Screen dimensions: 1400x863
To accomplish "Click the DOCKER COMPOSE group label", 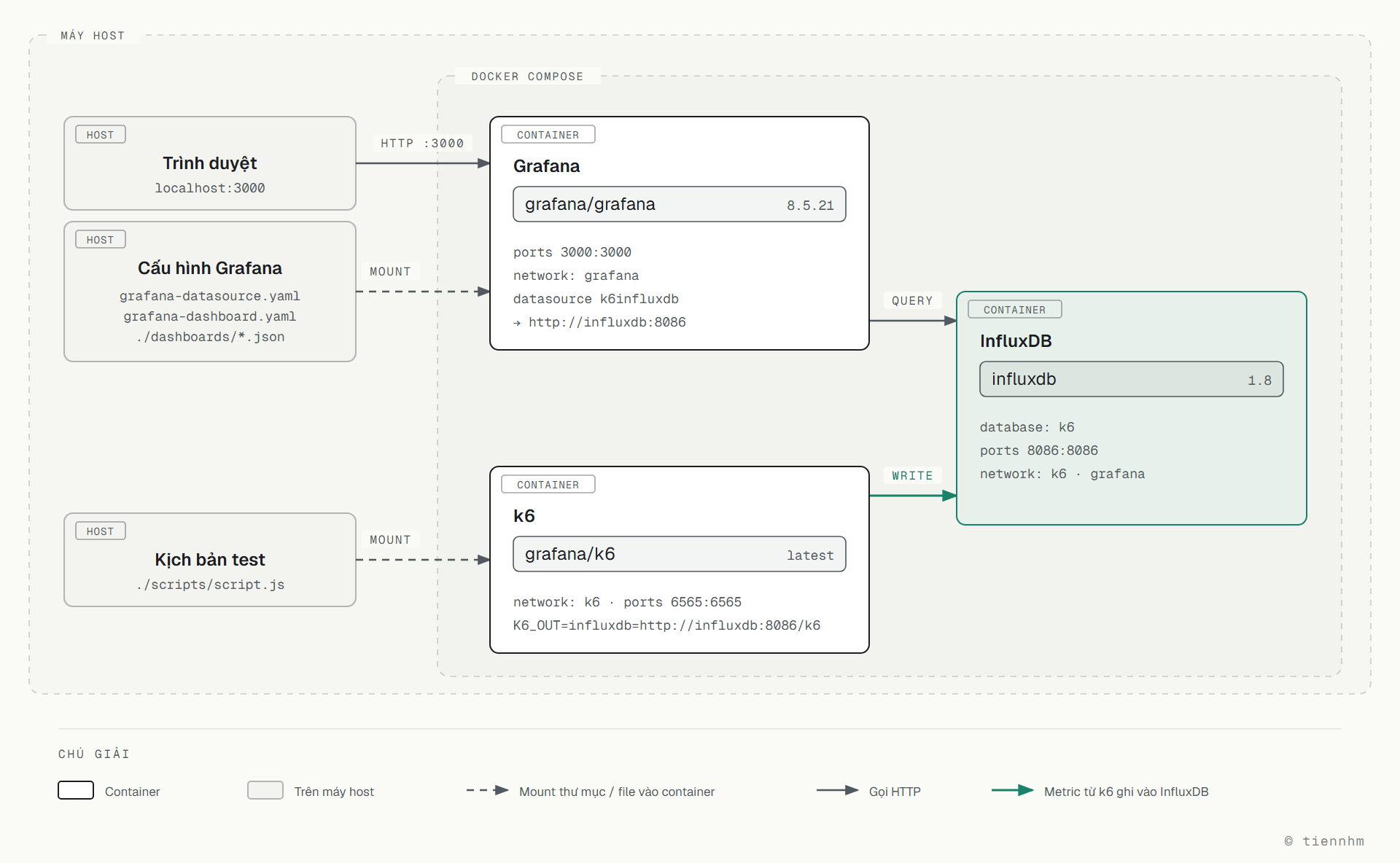I will click(527, 77).
